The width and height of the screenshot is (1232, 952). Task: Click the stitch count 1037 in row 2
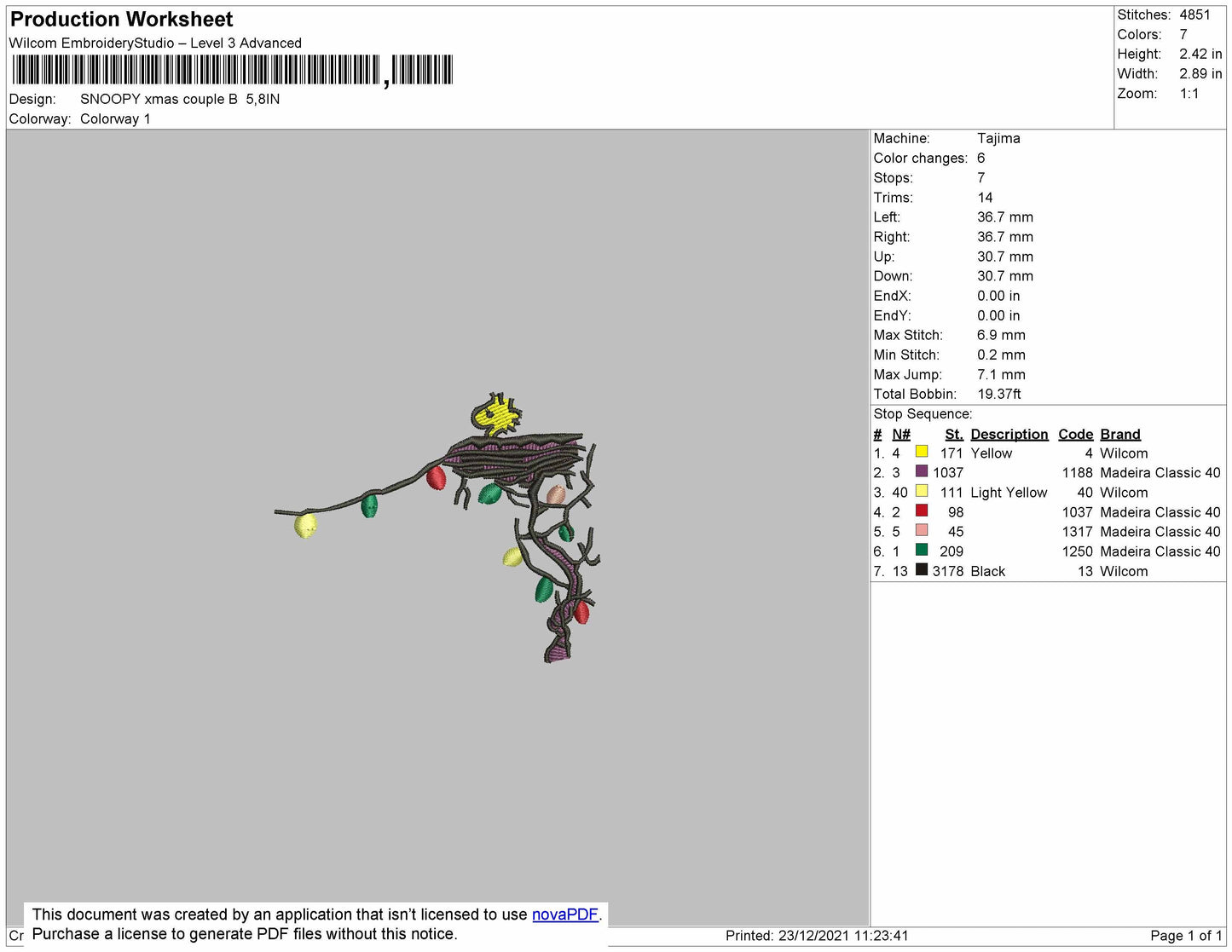(947, 472)
